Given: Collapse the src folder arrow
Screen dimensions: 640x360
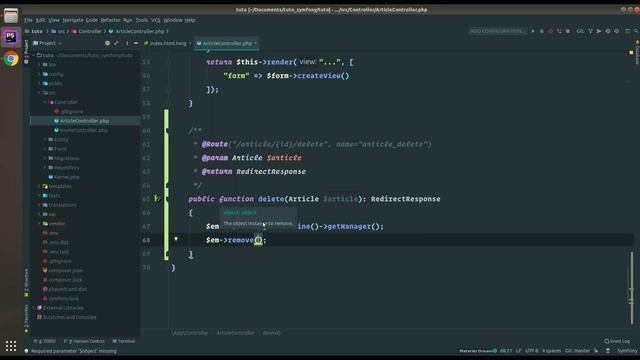Looking at the screenshot, I should pyautogui.click(x=40, y=93).
